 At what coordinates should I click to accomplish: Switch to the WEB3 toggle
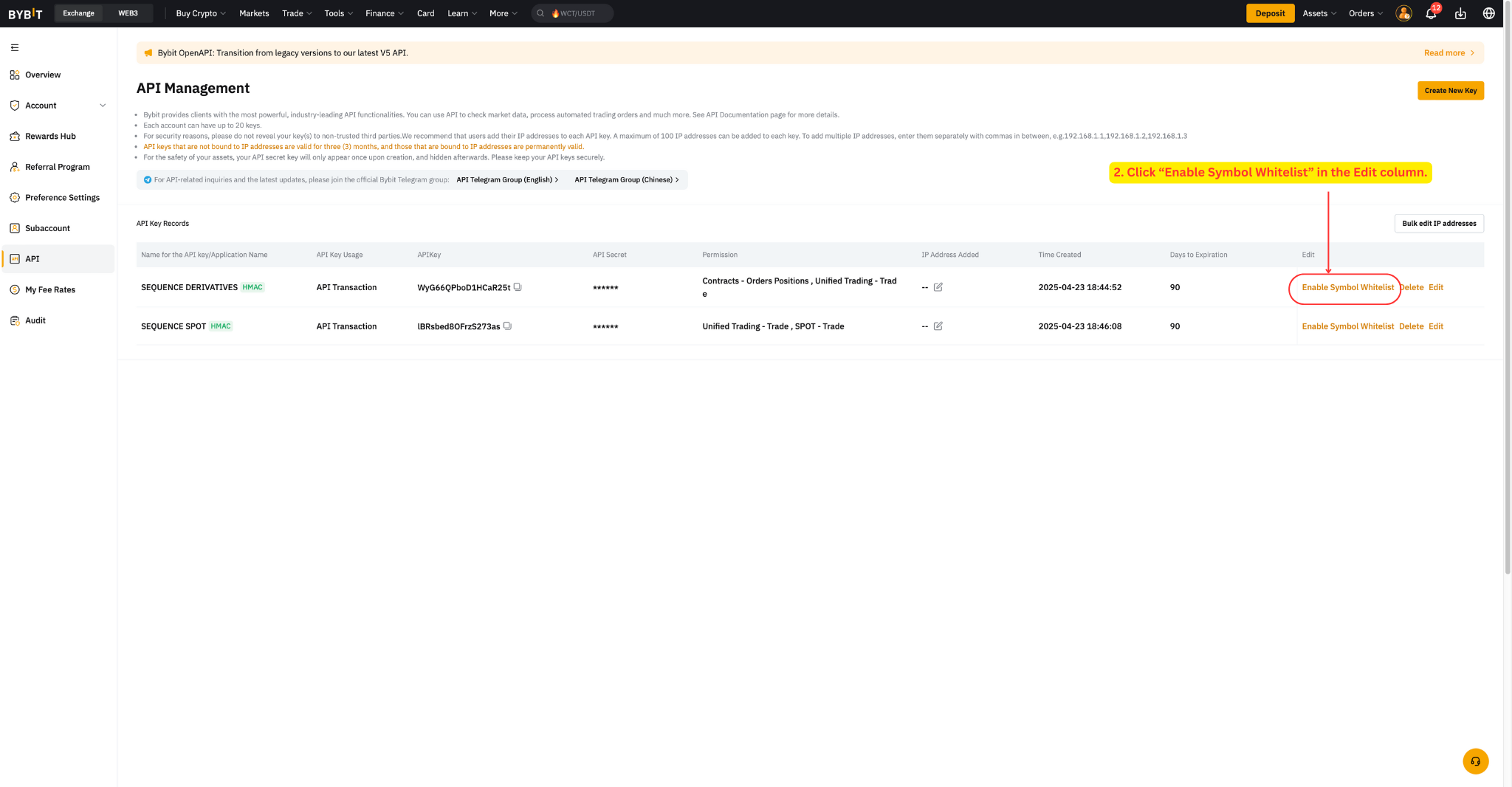pos(128,13)
